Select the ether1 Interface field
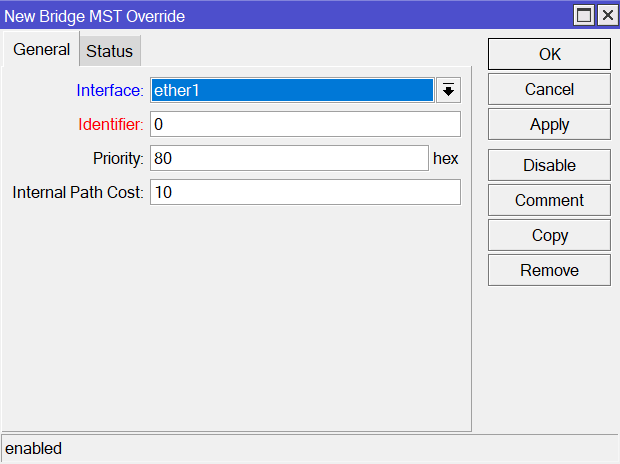 [293, 90]
